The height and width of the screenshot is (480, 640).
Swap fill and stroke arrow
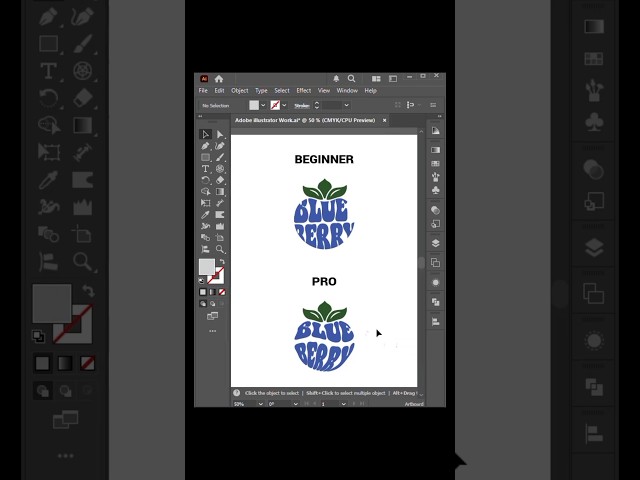pyautogui.click(x=222, y=262)
